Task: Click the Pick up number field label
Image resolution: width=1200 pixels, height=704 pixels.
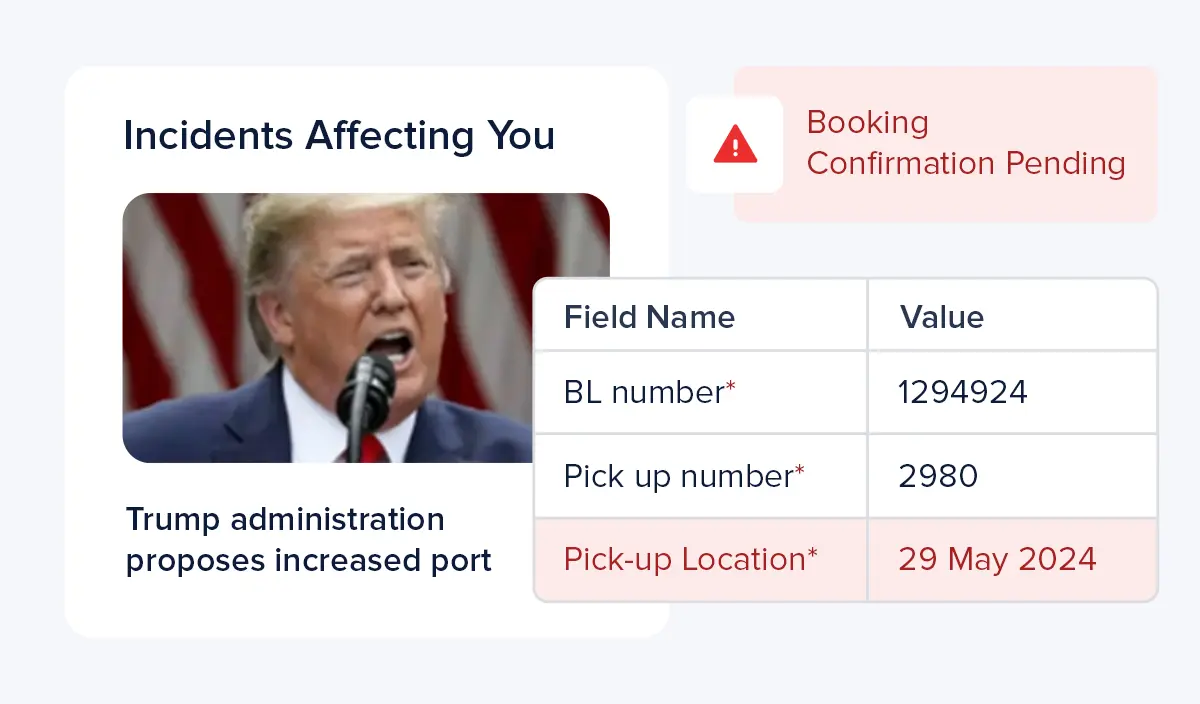Action: (x=677, y=476)
